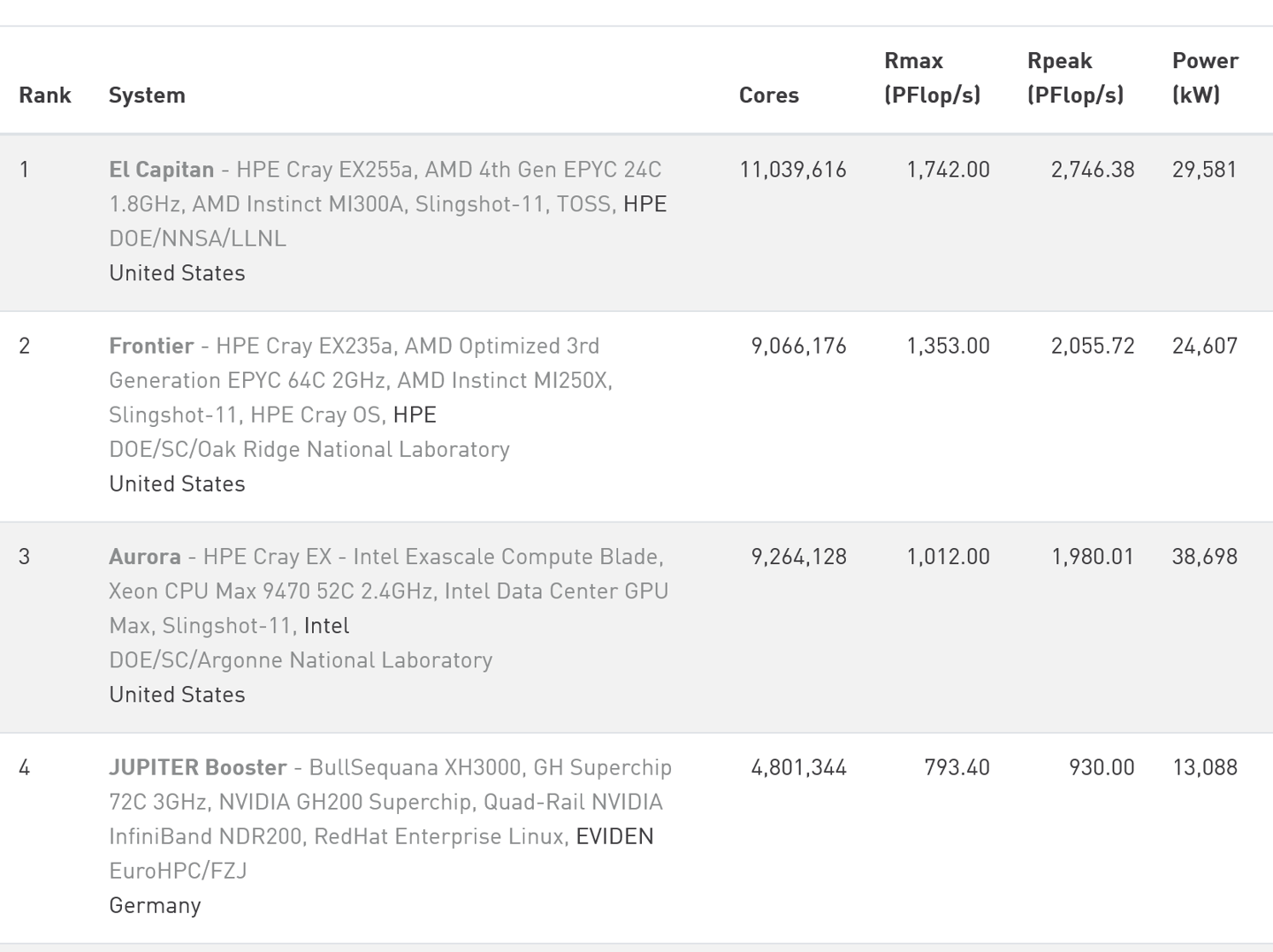
Task: Open the JUPITER Booster system link
Action: point(197,767)
